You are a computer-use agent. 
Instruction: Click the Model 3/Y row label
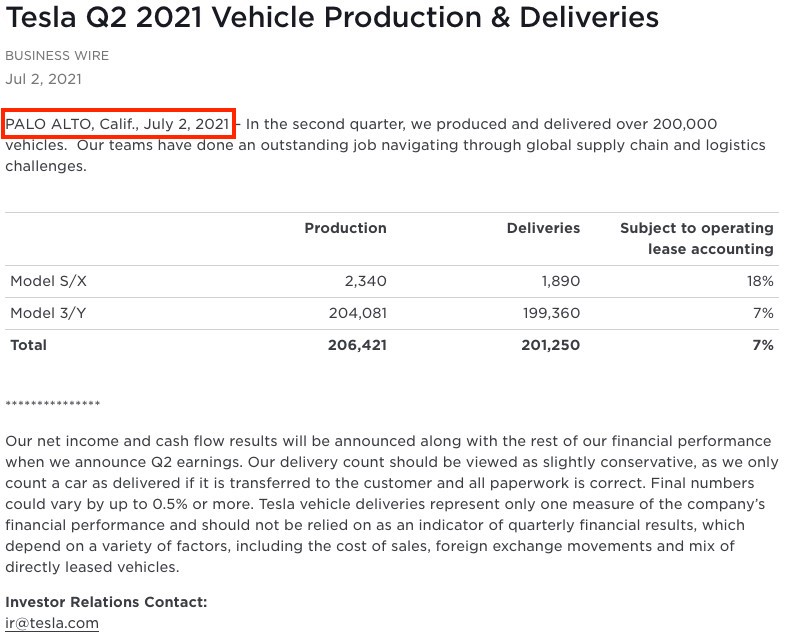tap(48, 313)
